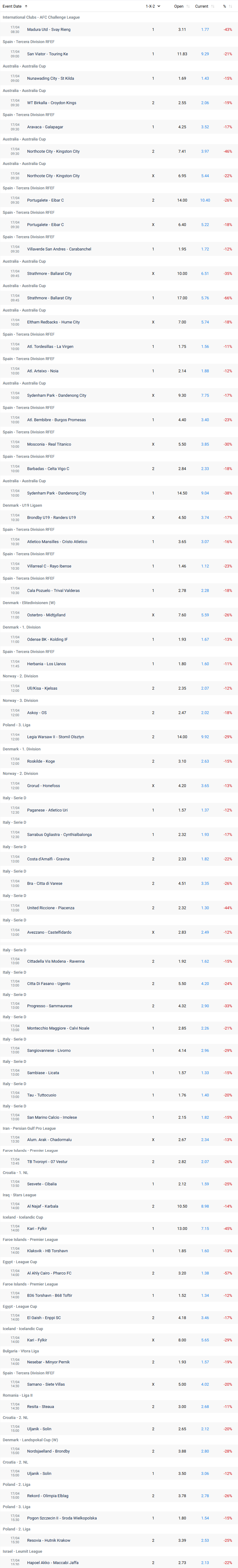The image size is (238, 1568).
Task: Select the Al Ahly Cairo - Pharco FC match
Action: [49, 1273]
